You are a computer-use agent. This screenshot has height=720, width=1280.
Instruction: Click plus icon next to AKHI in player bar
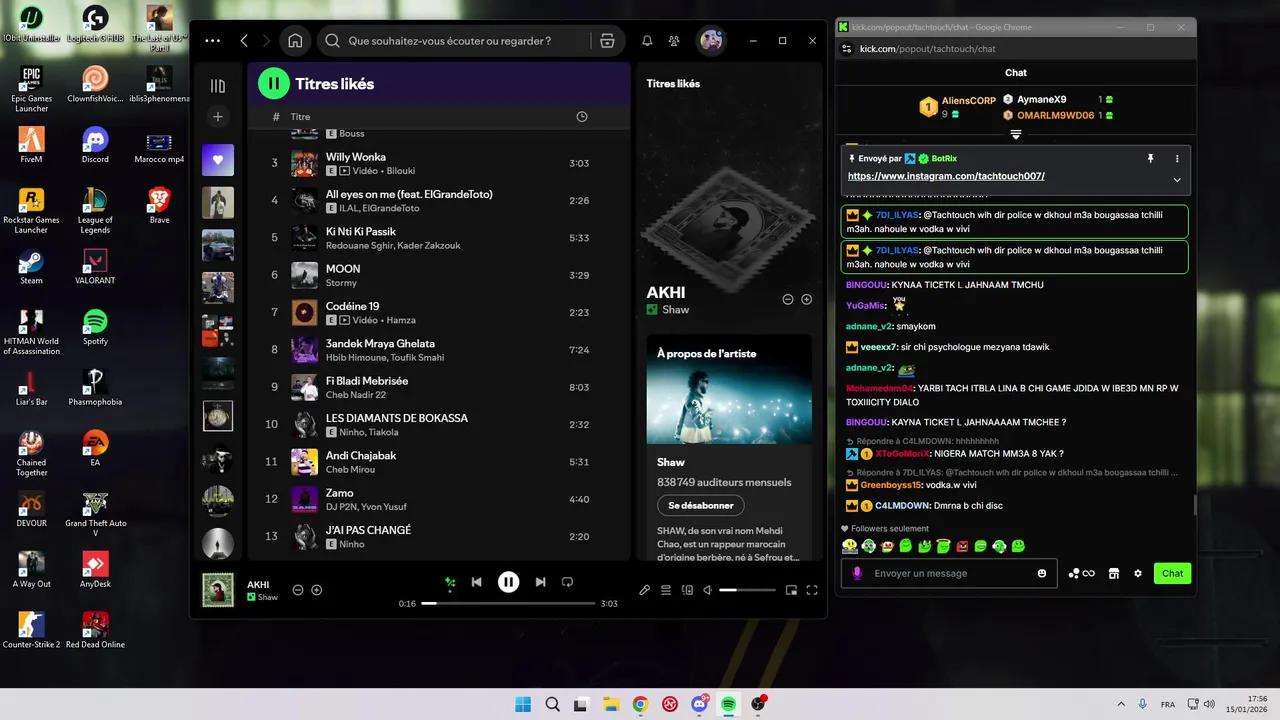click(316, 590)
